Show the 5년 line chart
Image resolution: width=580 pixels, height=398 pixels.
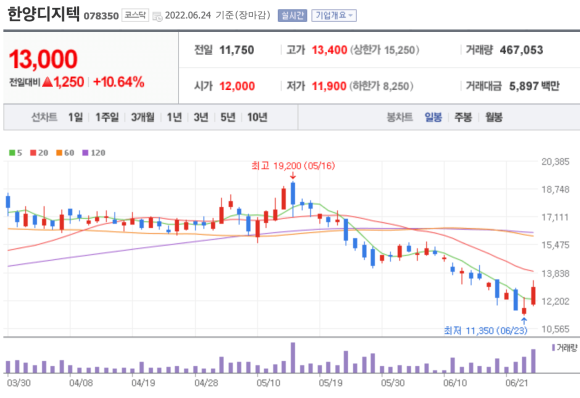[228, 117]
